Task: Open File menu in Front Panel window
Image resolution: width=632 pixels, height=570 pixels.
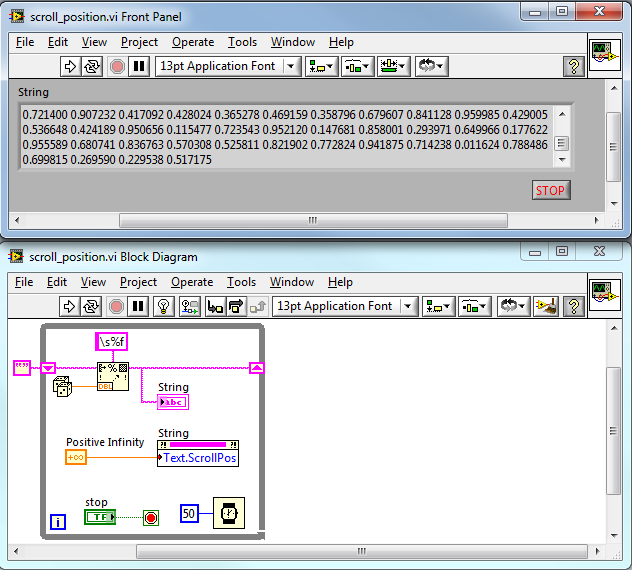Action: (25, 42)
